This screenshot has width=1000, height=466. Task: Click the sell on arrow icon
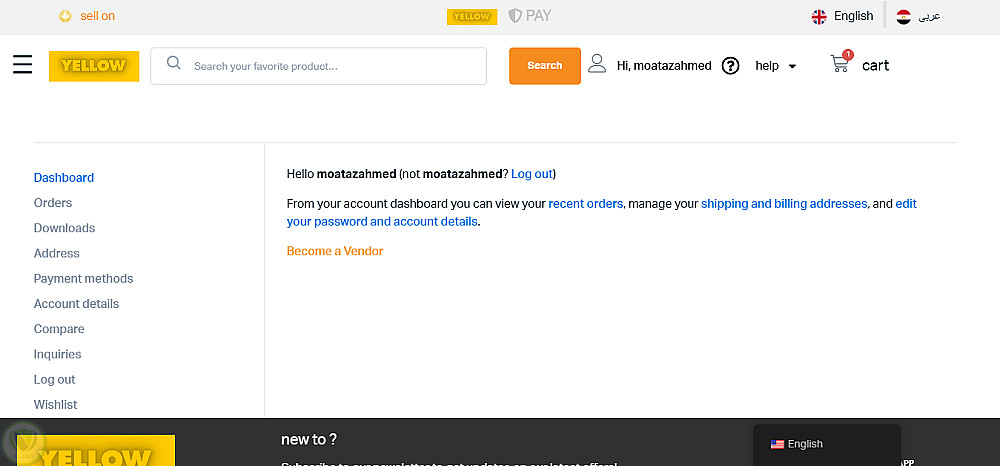click(65, 16)
